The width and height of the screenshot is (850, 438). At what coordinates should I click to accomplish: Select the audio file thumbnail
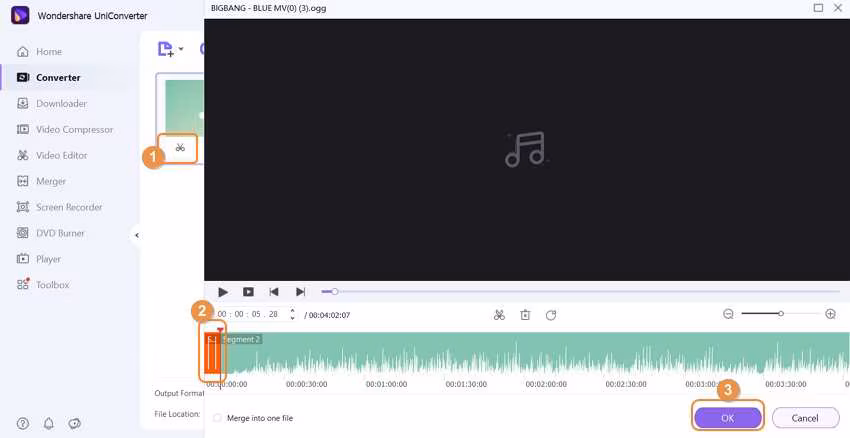pyautogui.click(x=184, y=107)
